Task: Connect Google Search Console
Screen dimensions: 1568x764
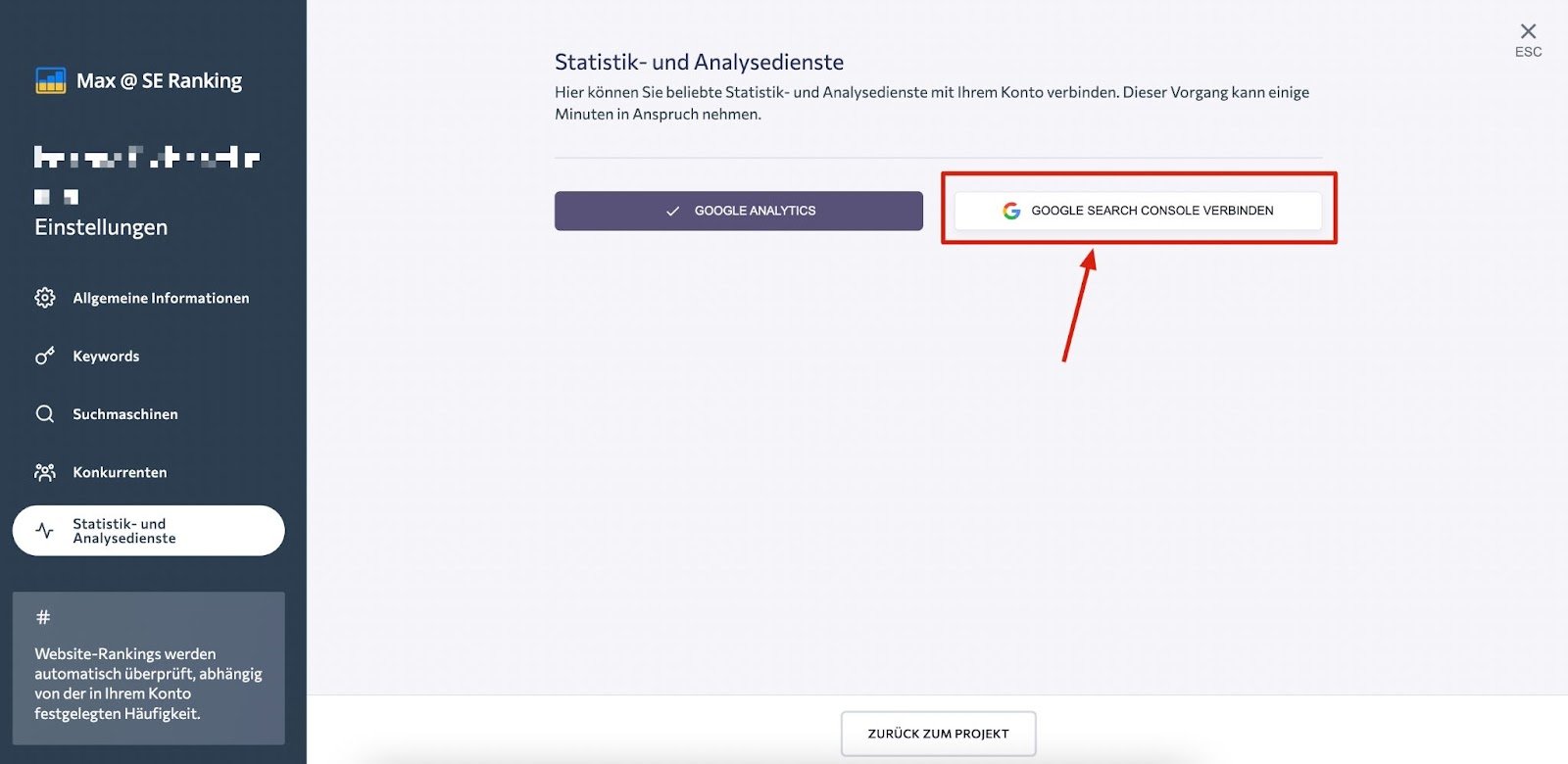Action: point(1138,211)
